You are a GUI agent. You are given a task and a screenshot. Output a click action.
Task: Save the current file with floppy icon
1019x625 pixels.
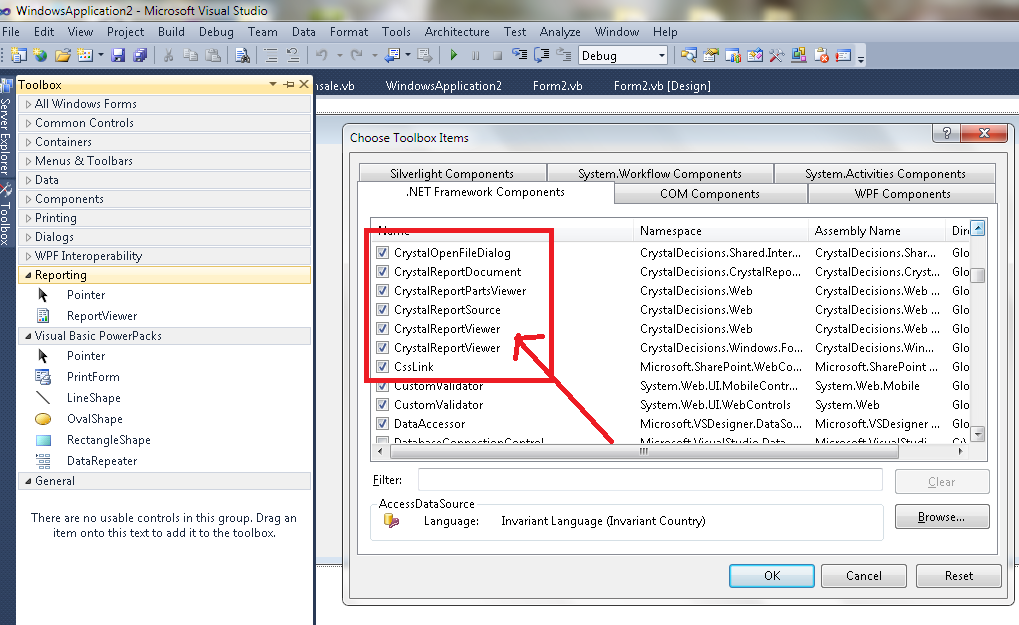(x=118, y=56)
